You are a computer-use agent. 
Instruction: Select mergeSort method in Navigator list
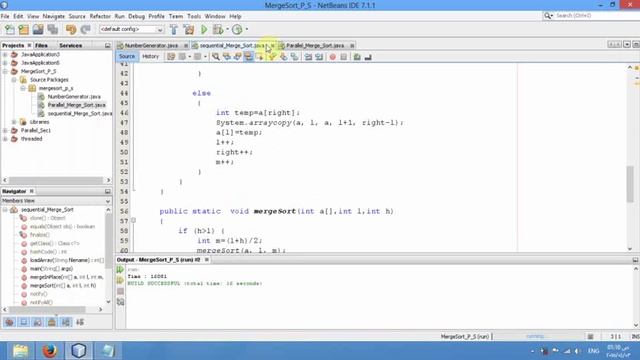tap(63, 286)
